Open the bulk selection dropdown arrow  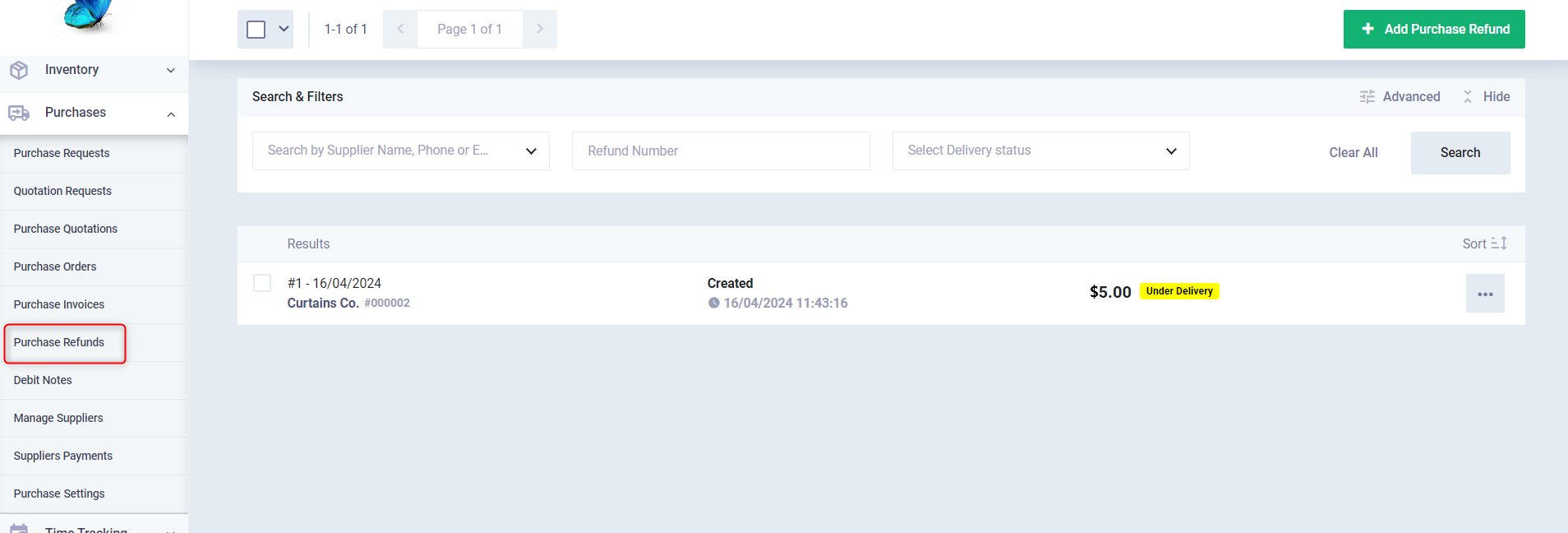pos(284,29)
